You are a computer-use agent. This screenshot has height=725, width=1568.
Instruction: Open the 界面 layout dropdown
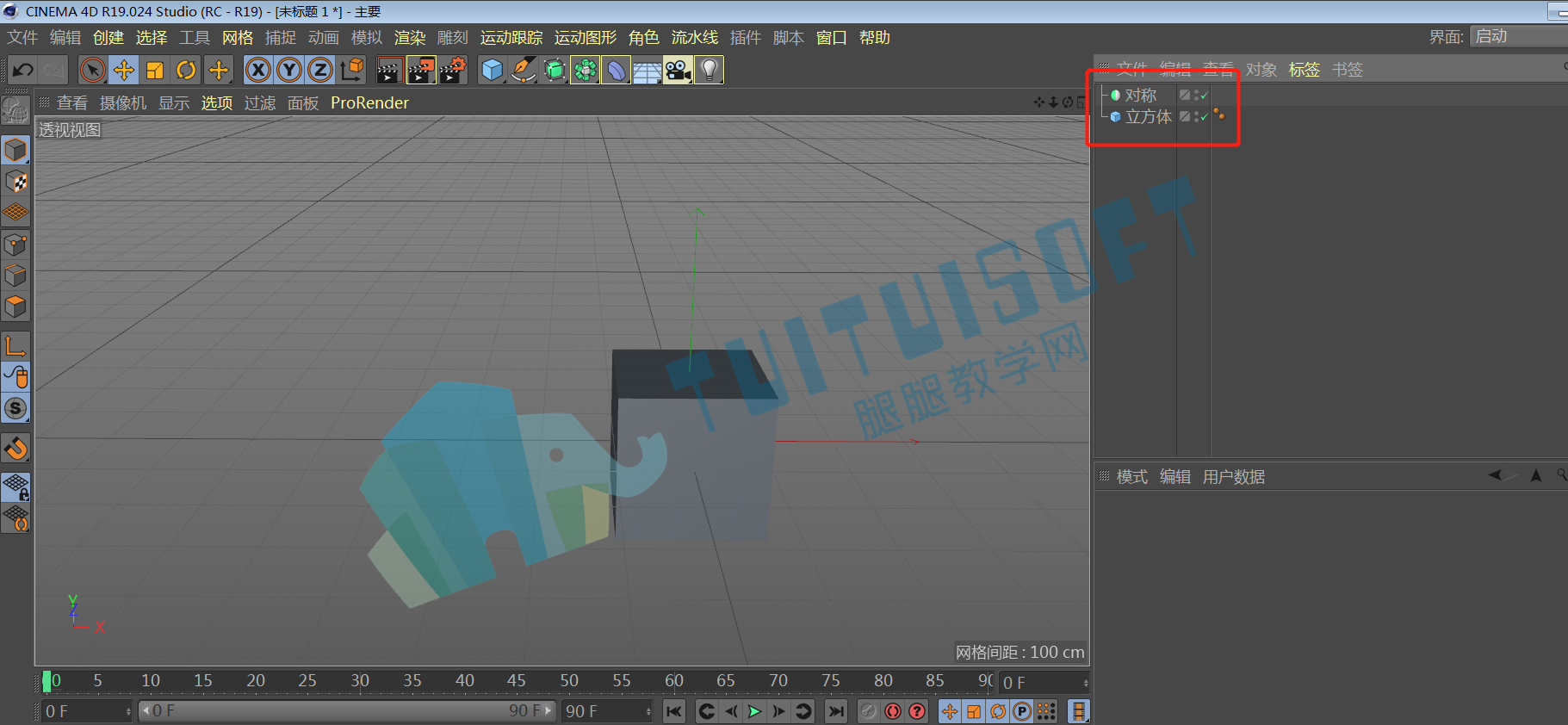click(x=1518, y=36)
